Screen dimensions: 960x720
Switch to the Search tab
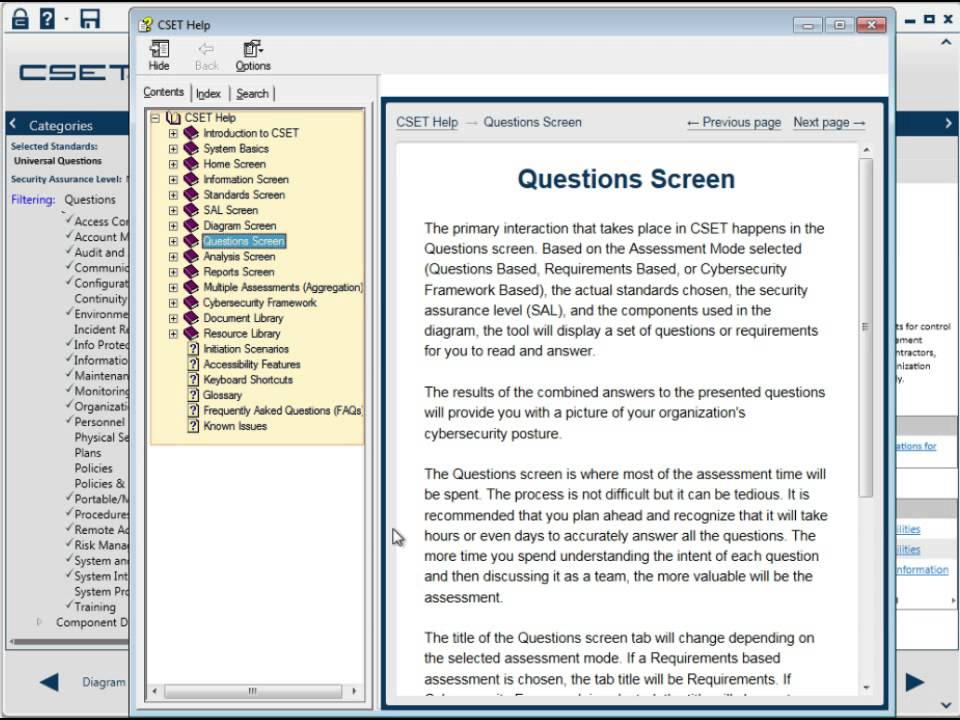pos(252,94)
